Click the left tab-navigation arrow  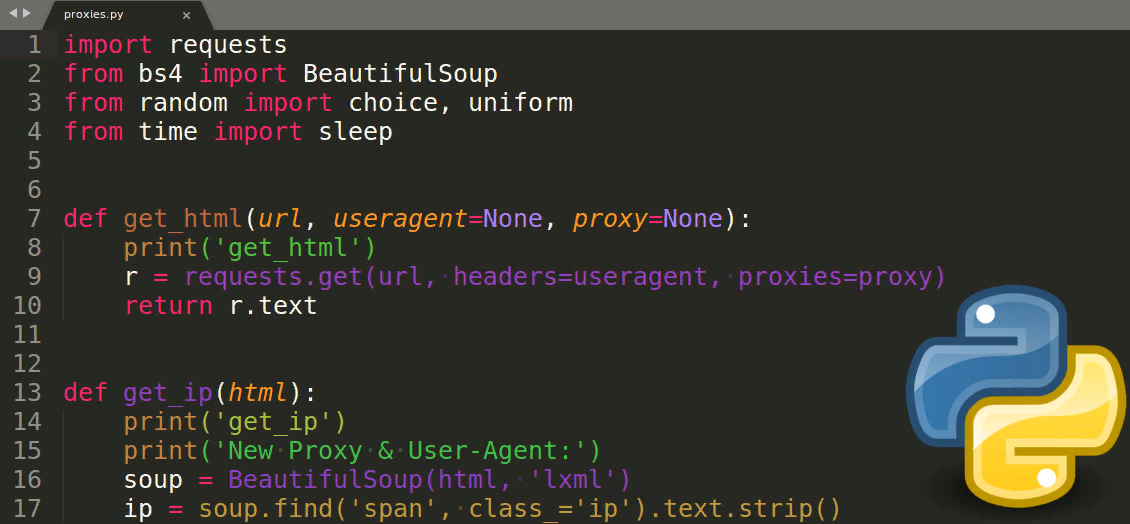point(12,13)
